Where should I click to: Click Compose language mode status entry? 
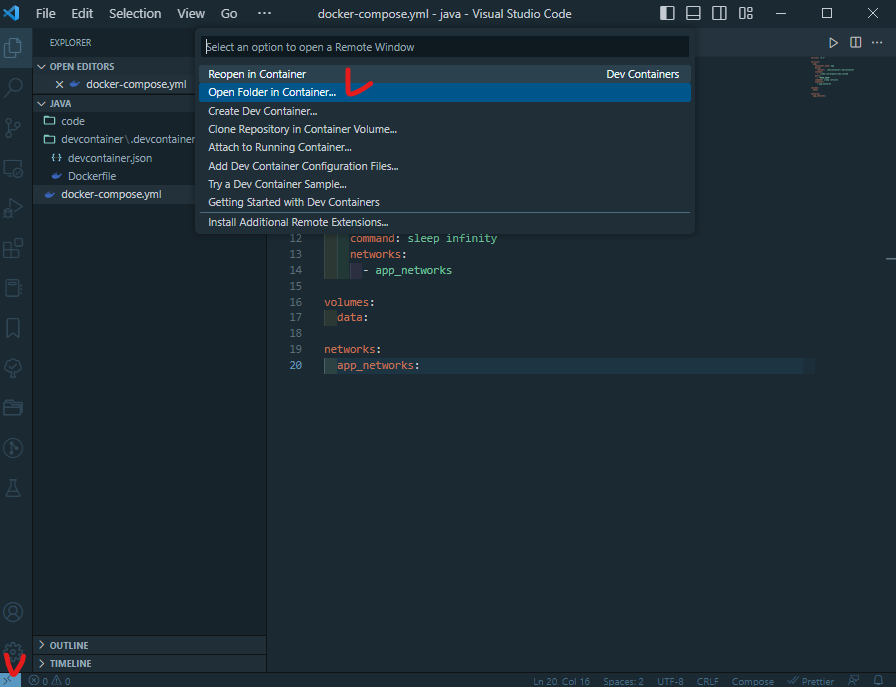point(753,681)
